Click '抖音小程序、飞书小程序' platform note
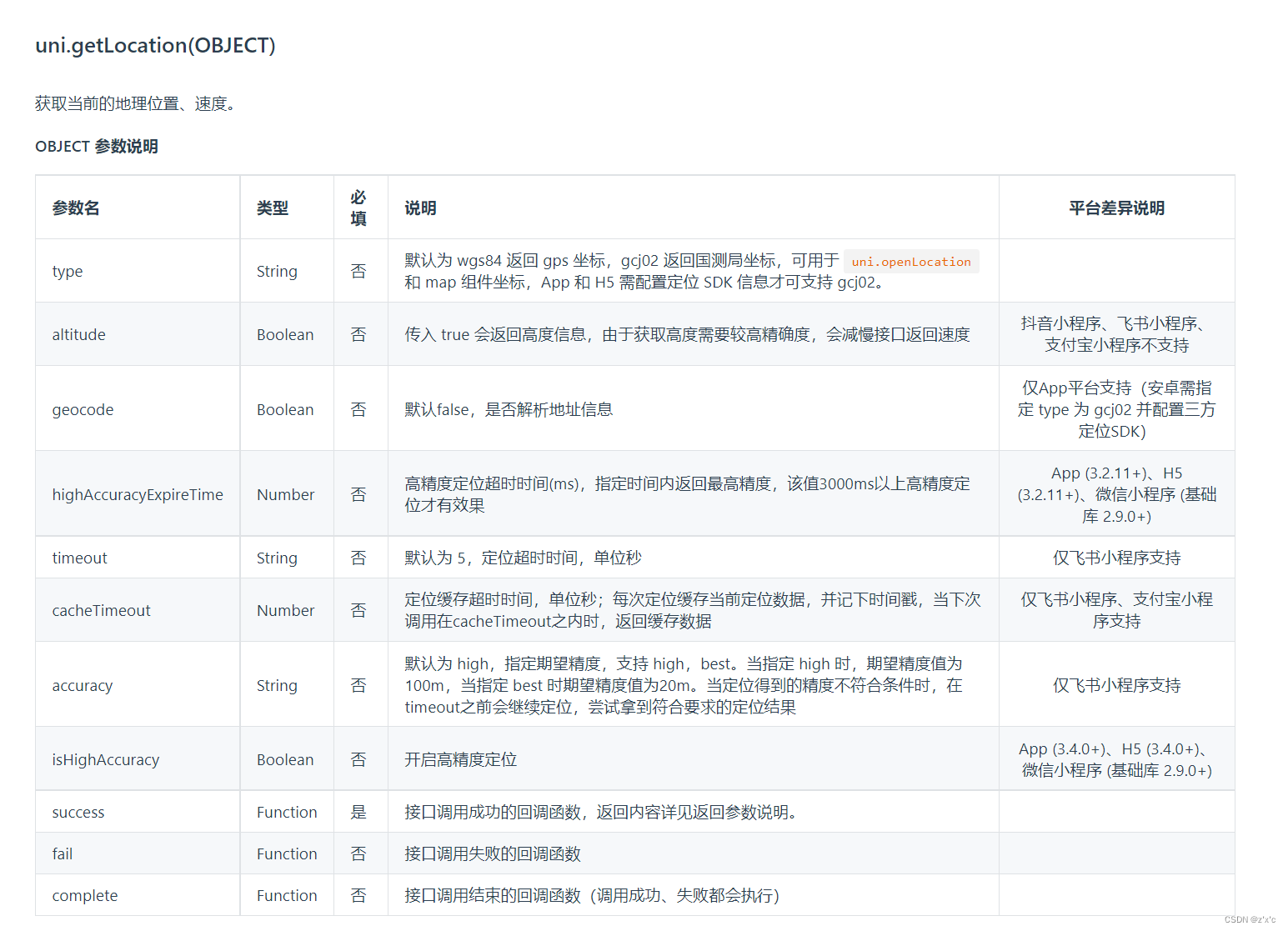Screen dimensions: 1288x931 tap(1116, 334)
